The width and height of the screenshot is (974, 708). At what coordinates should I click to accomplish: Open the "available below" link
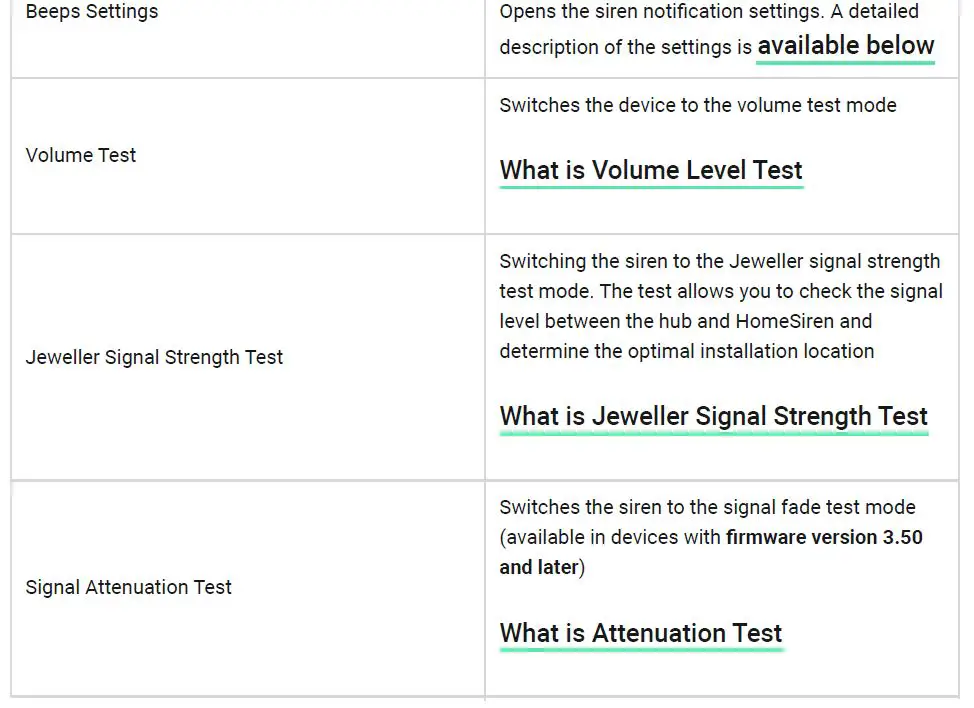click(x=845, y=46)
